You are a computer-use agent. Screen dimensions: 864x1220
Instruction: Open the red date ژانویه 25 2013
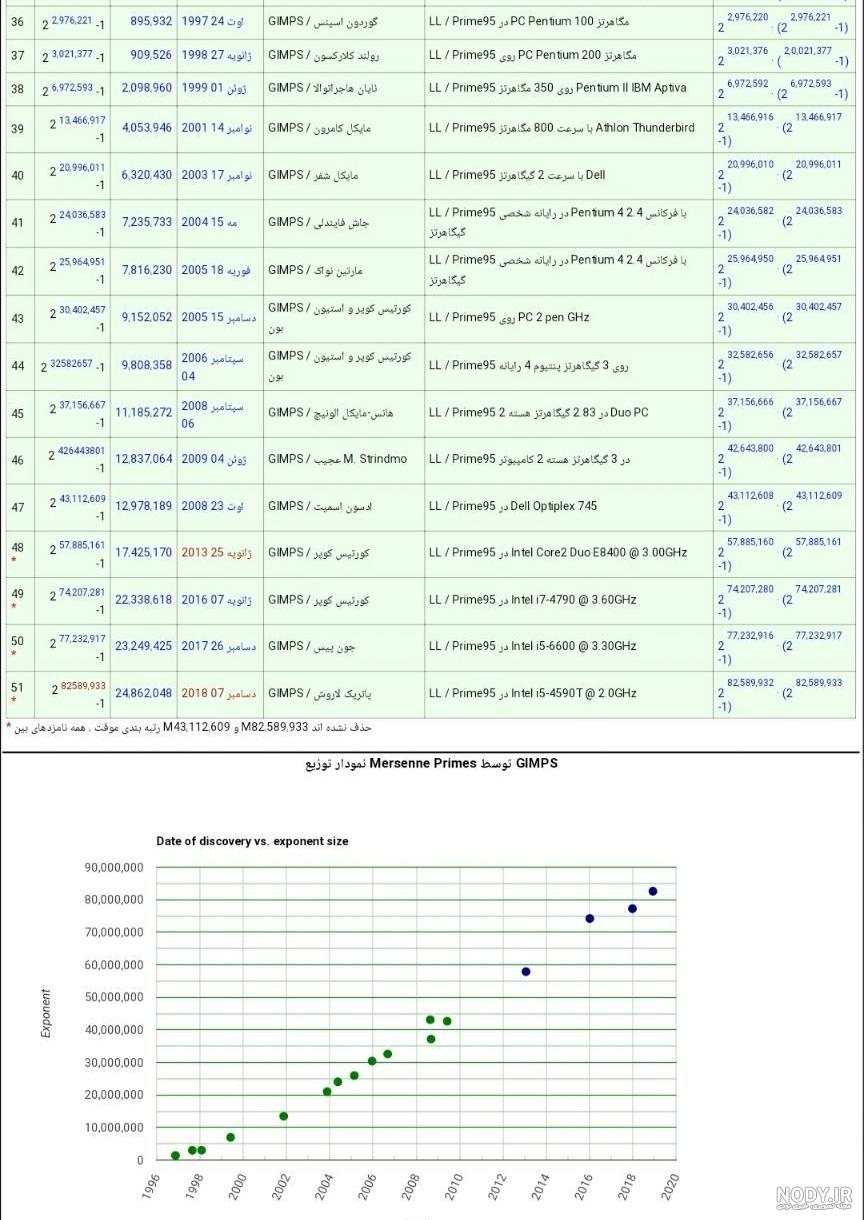coord(217,552)
